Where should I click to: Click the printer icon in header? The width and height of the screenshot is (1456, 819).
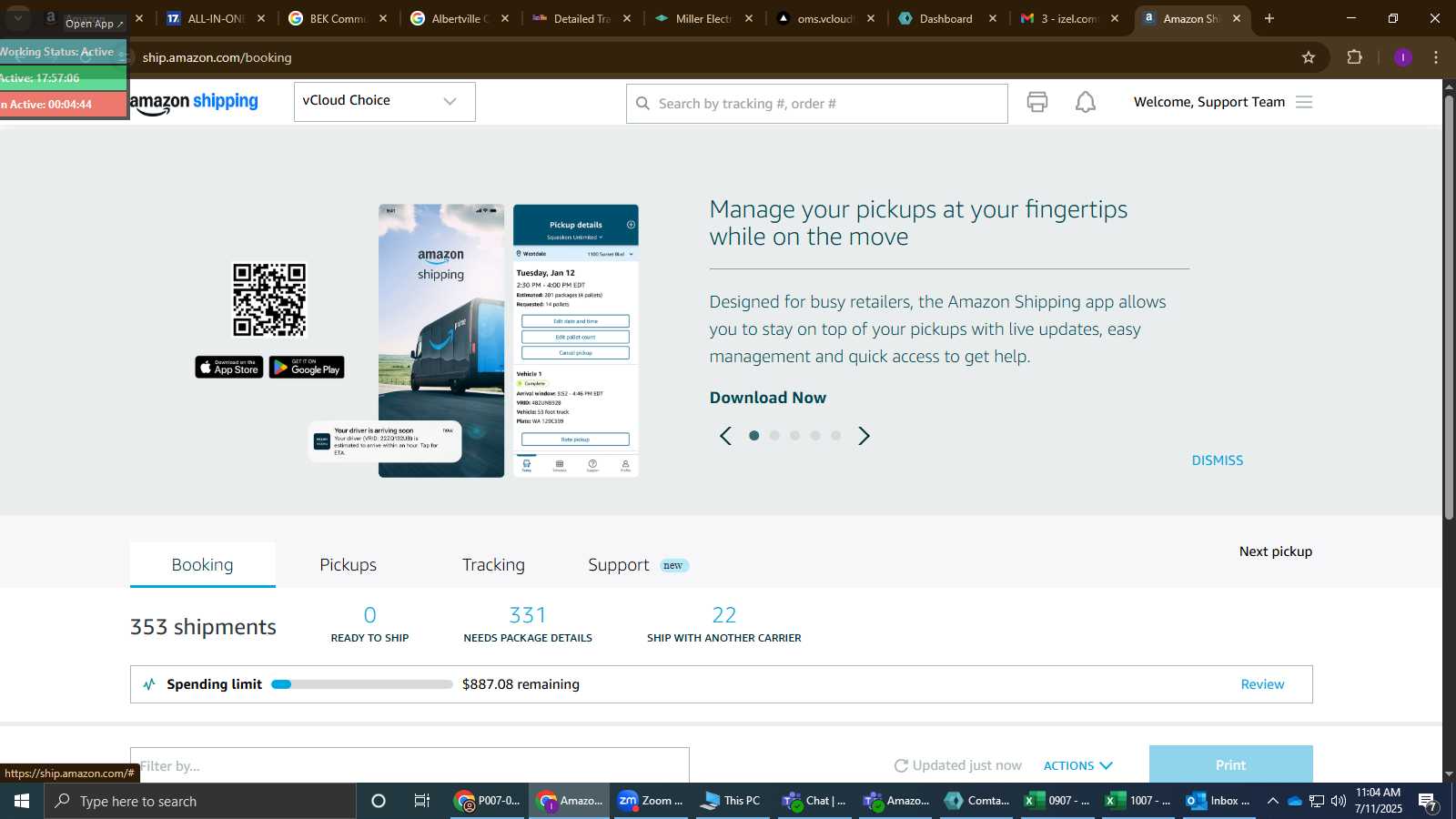[x=1037, y=102]
